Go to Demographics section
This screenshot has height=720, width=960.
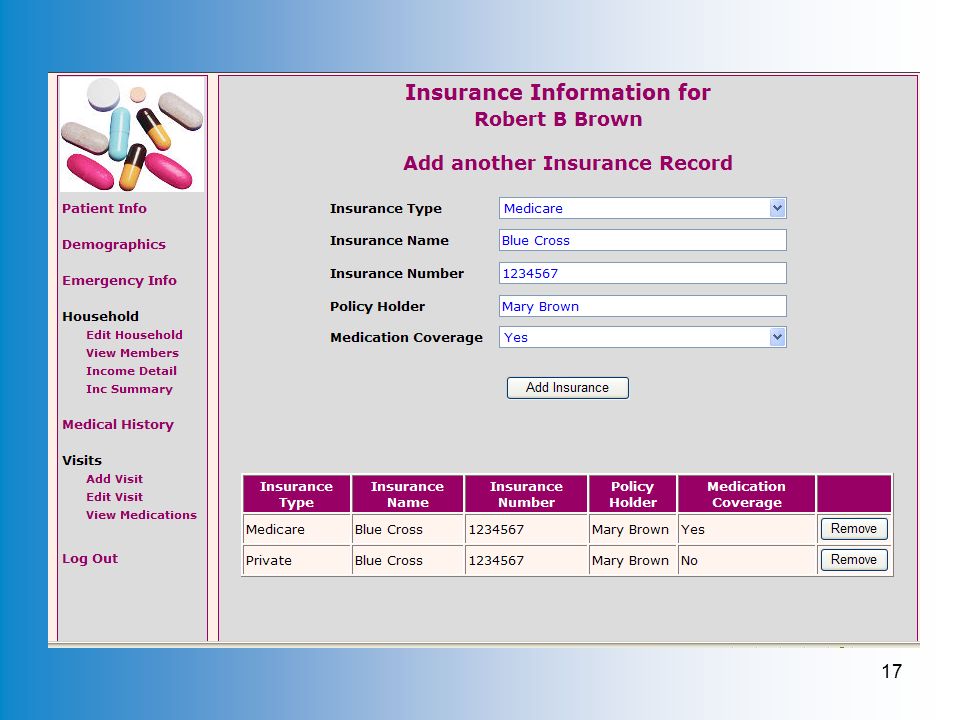[114, 244]
